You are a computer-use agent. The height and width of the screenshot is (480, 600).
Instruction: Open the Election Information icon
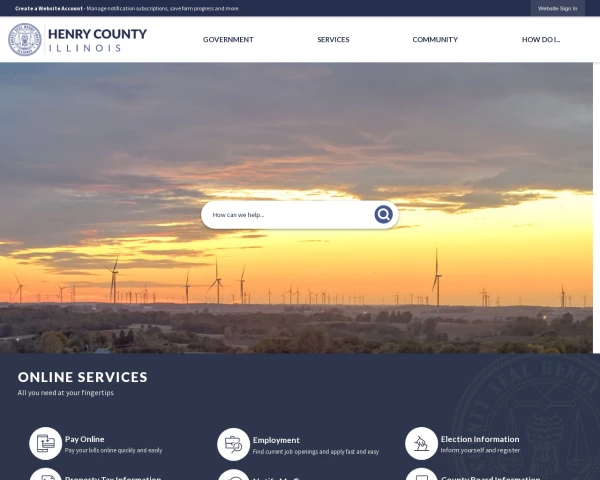click(421, 443)
